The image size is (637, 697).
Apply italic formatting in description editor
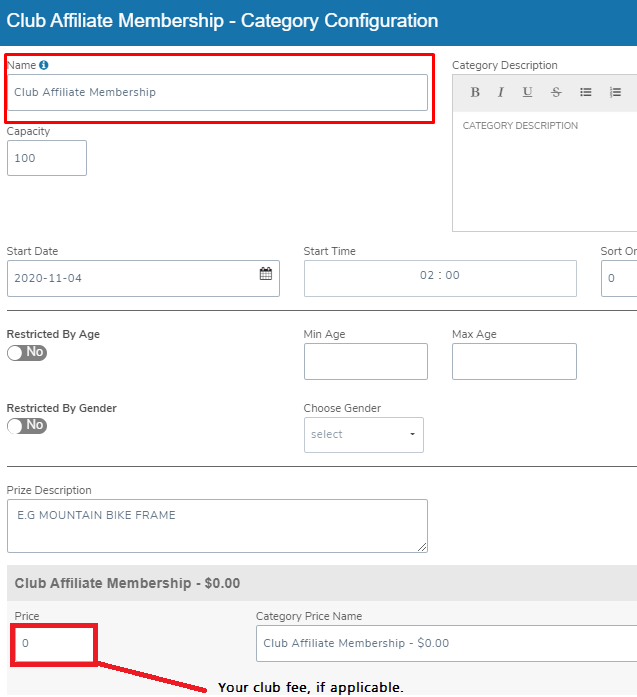[501, 92]
